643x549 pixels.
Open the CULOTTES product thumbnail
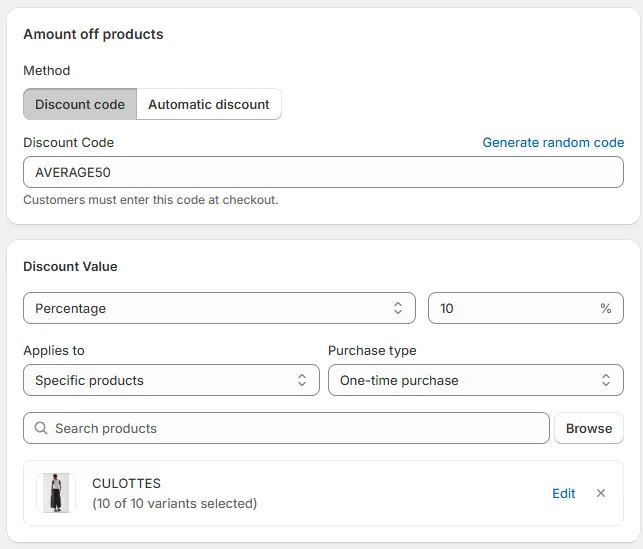[56, 493]
